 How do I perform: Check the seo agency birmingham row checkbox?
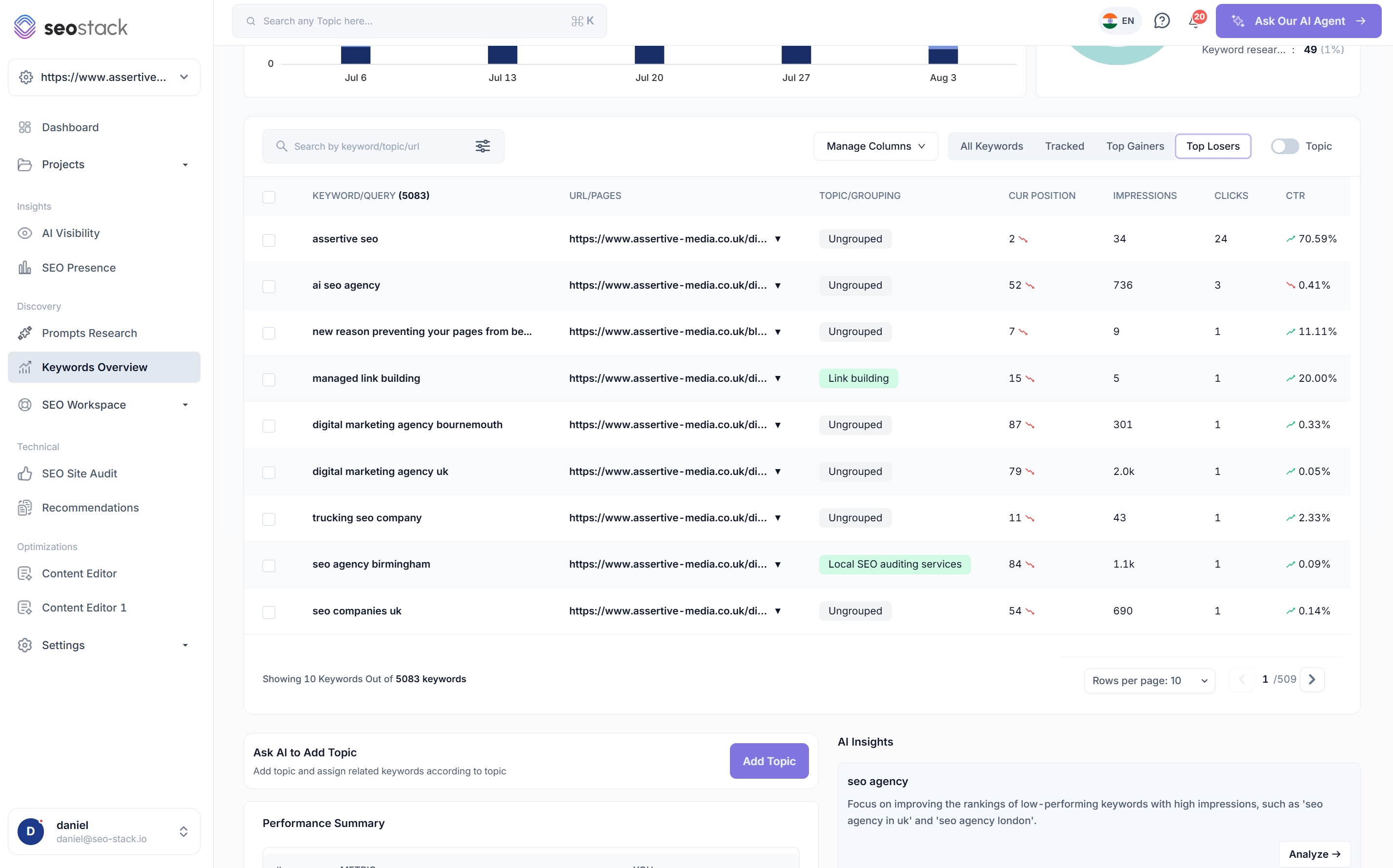[x=269, y=566]
